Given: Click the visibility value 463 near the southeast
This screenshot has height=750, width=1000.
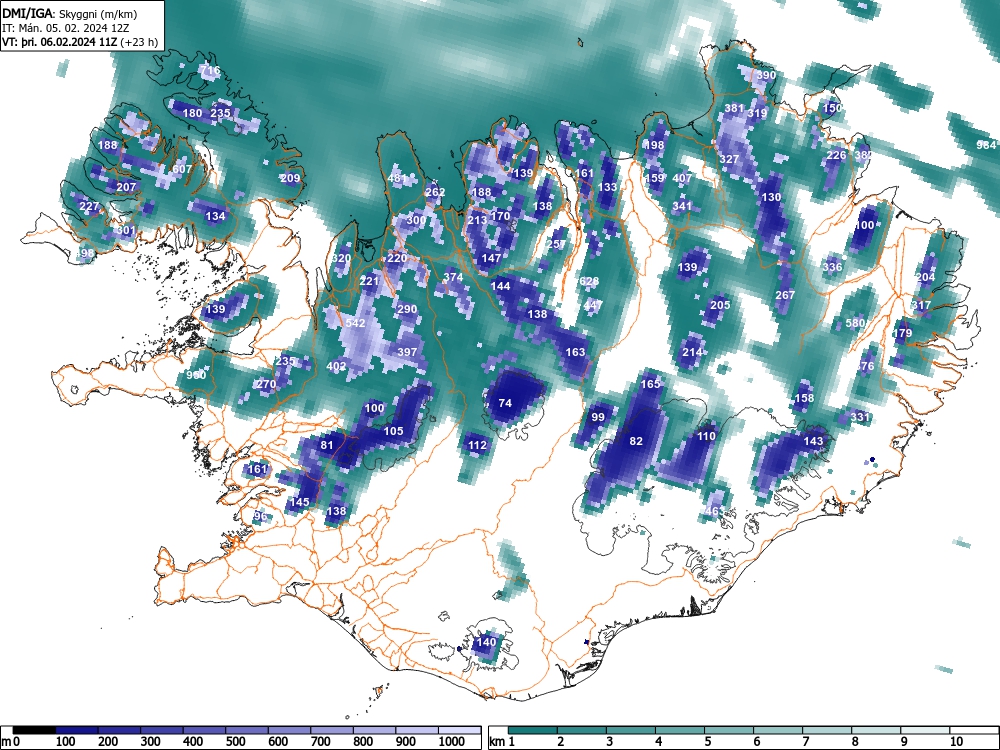Looking at the screenshot, I should pyautogui.click(x=715, y=511).
